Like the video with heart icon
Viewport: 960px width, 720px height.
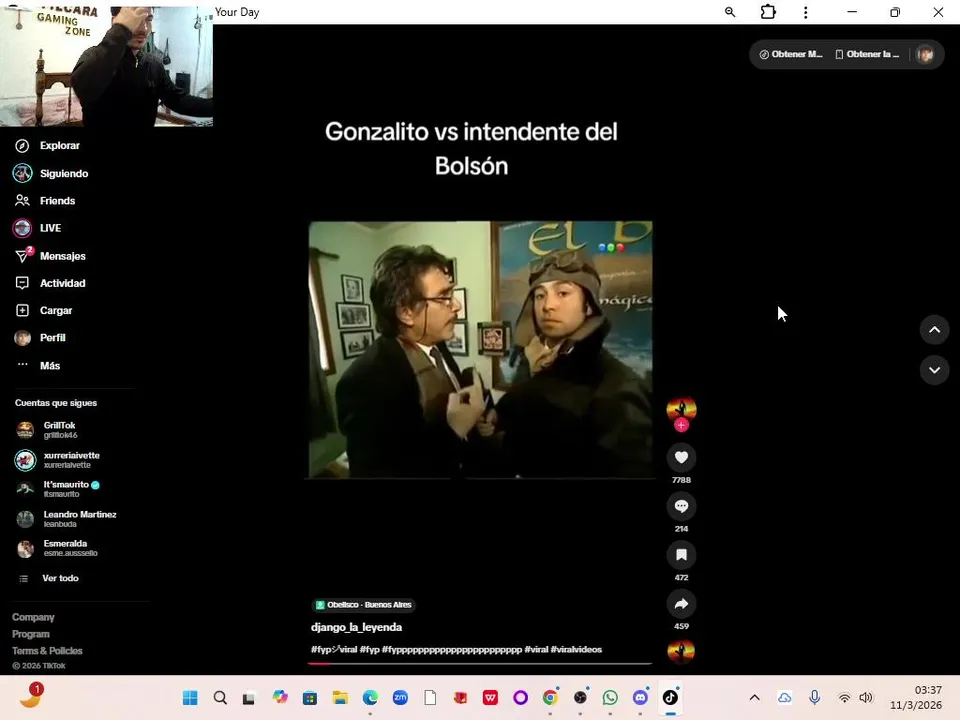point(681,457)
